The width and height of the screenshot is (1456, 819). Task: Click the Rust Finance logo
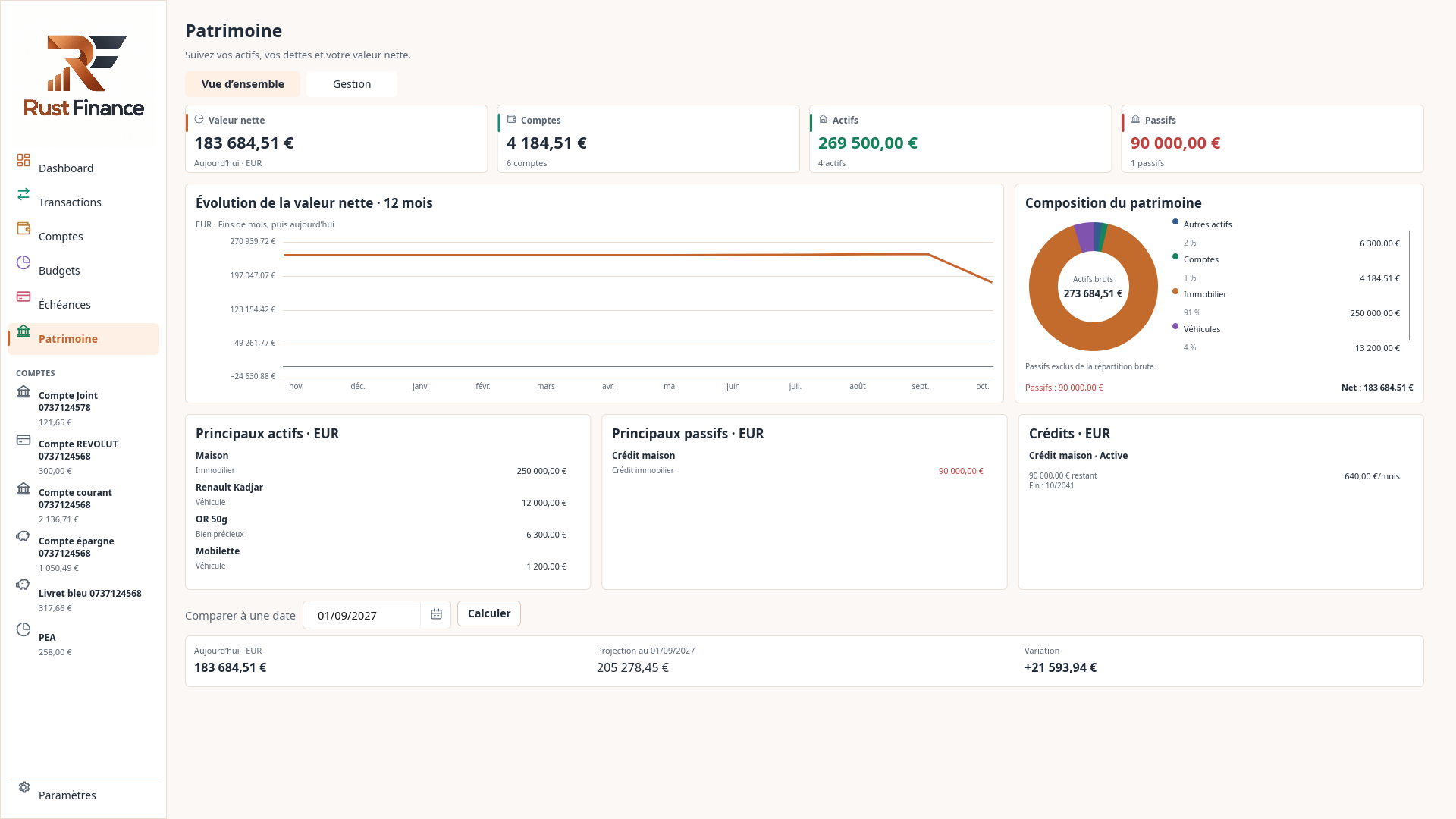83,76
